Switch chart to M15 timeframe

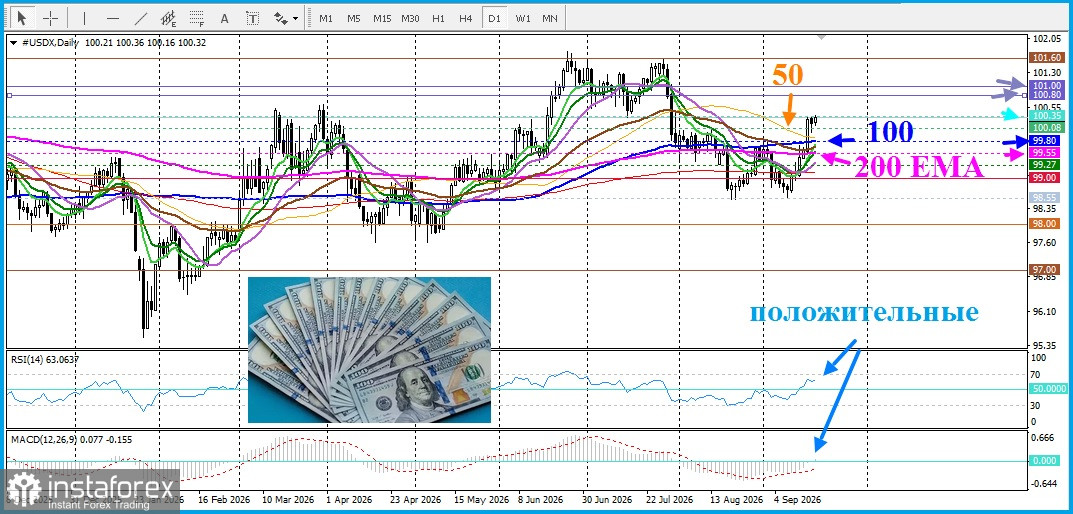pyautogui.click(x=382, y=18)
